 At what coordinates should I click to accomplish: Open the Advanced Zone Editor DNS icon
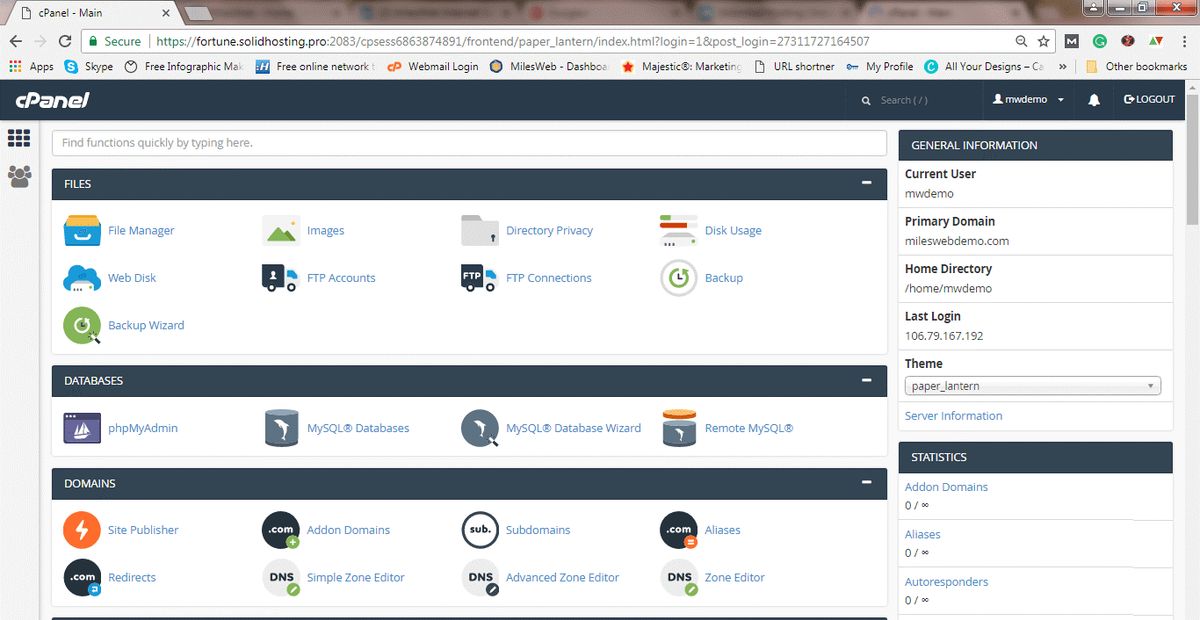(480, 578)
